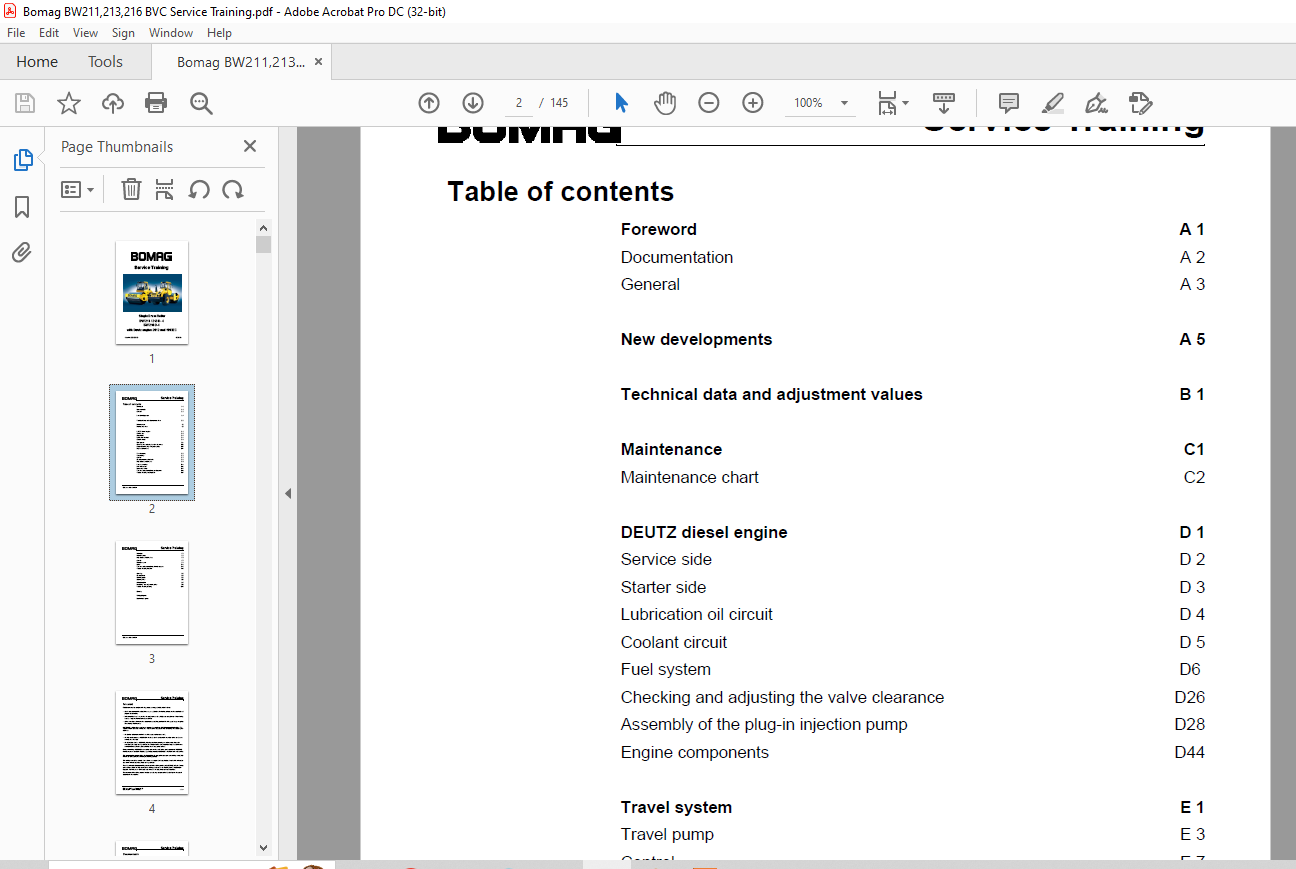The height and width of the screenshot is (869, 1296).
Task: Select the highlight text pen tool
Action: 1053,103
